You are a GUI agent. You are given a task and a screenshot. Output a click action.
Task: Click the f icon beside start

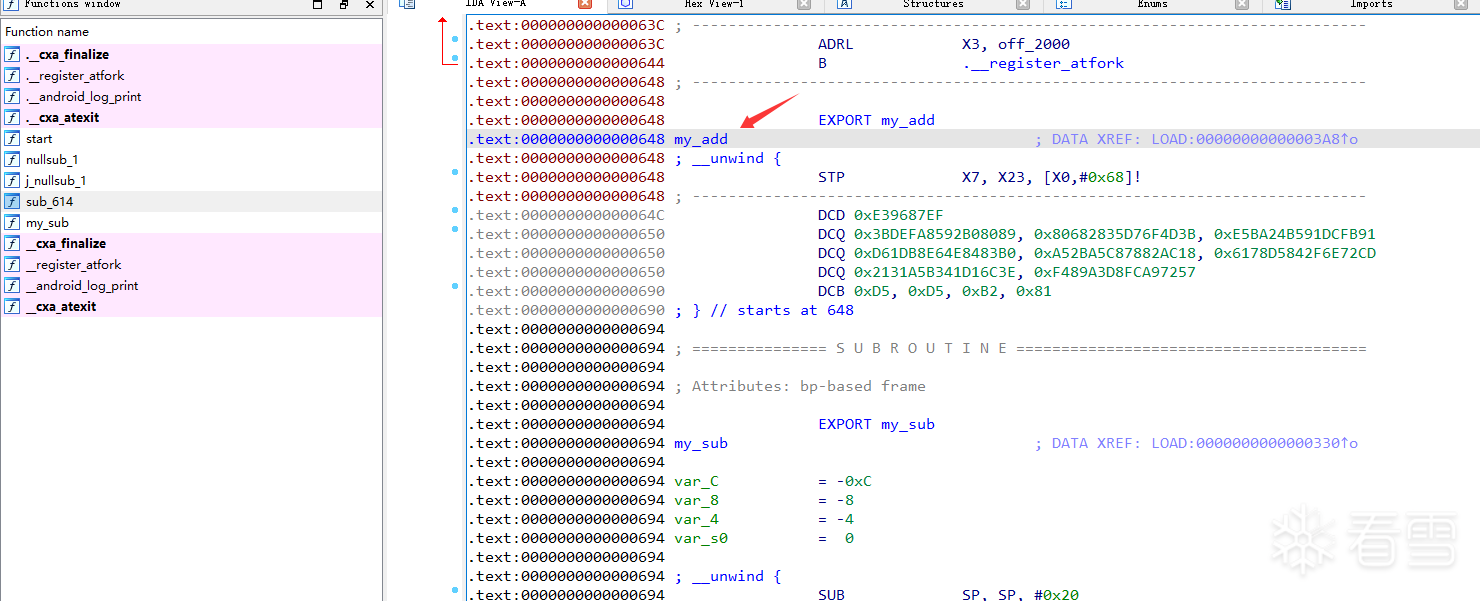point(12,138)
